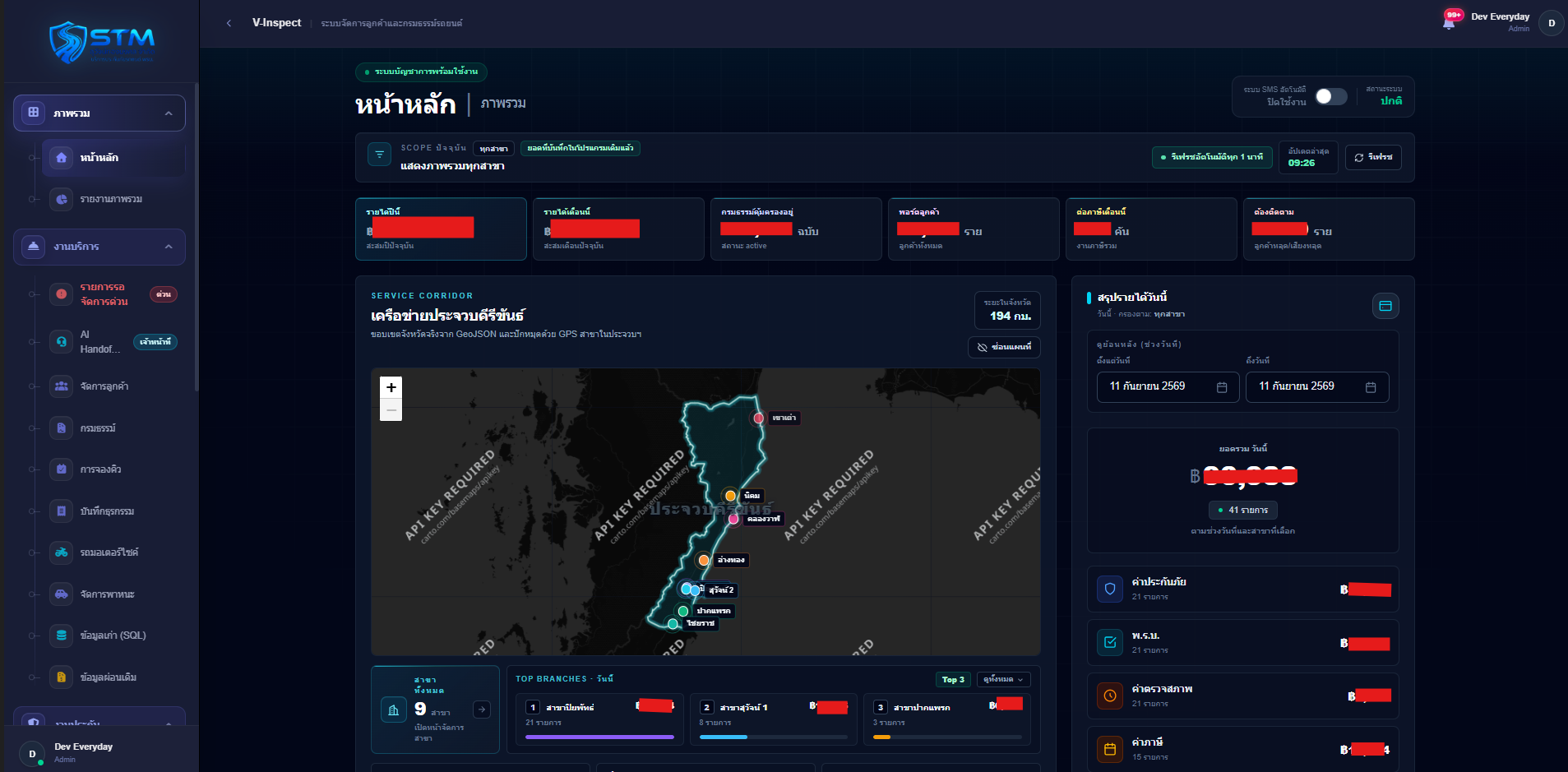The height and width of the screenshot is (772, 1568).
Task: Open the ต้องติดตาม stat card
Action: pos(1329,229)
